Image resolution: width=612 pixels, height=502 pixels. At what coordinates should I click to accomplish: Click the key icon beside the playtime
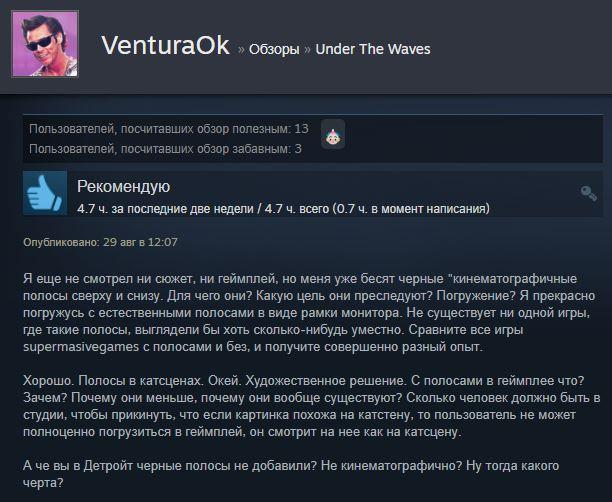coord(588,193)
